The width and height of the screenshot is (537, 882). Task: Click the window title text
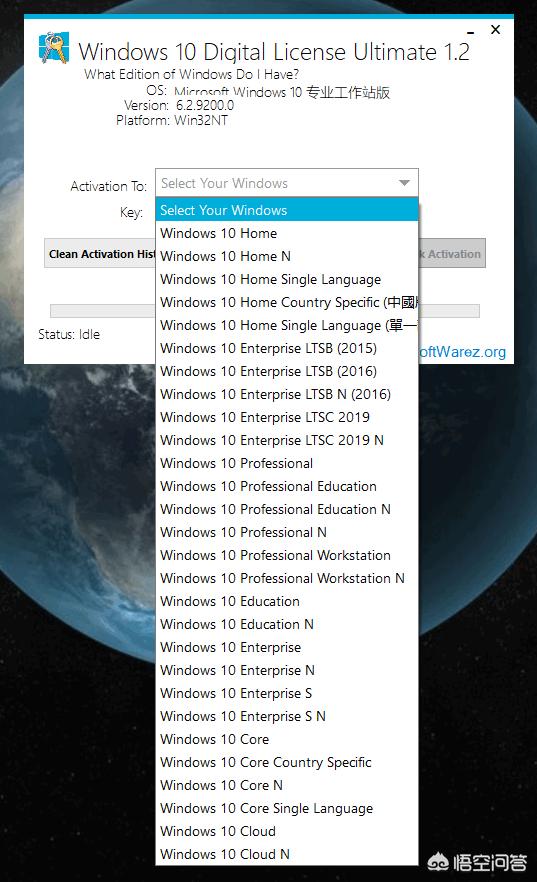tap(274, 52)
